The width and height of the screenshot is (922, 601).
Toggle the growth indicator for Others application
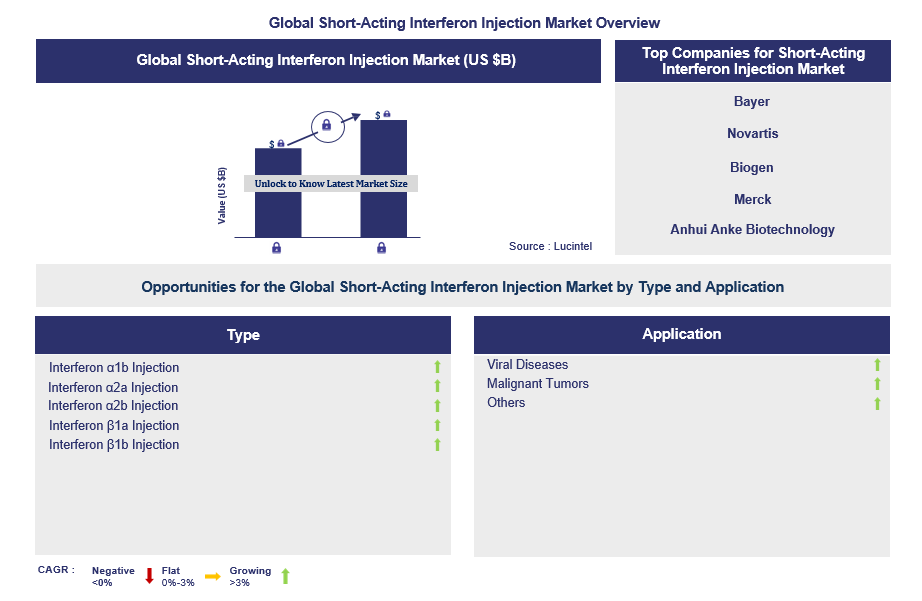(x=876, y=402)
